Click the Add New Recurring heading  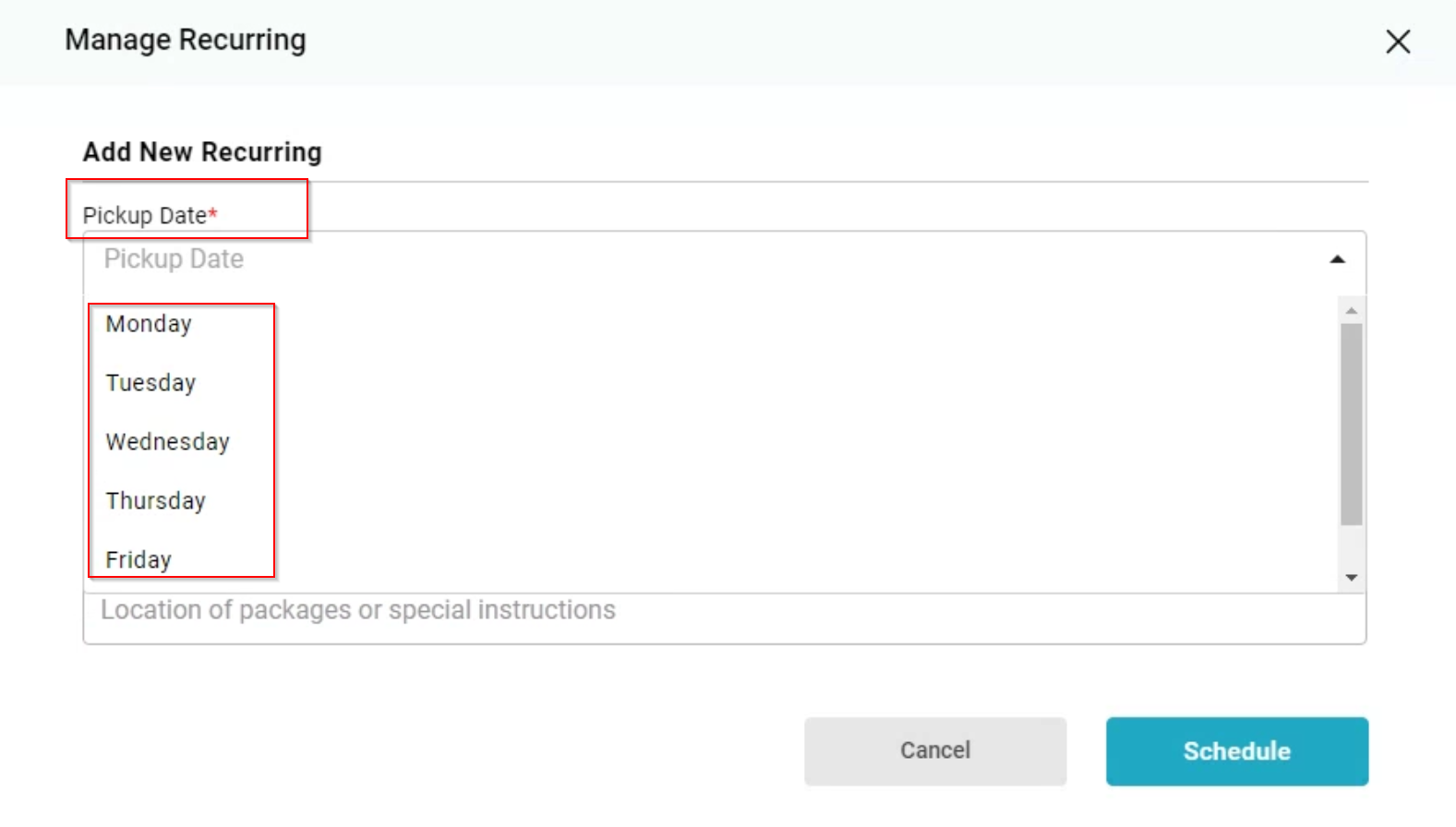202,152
